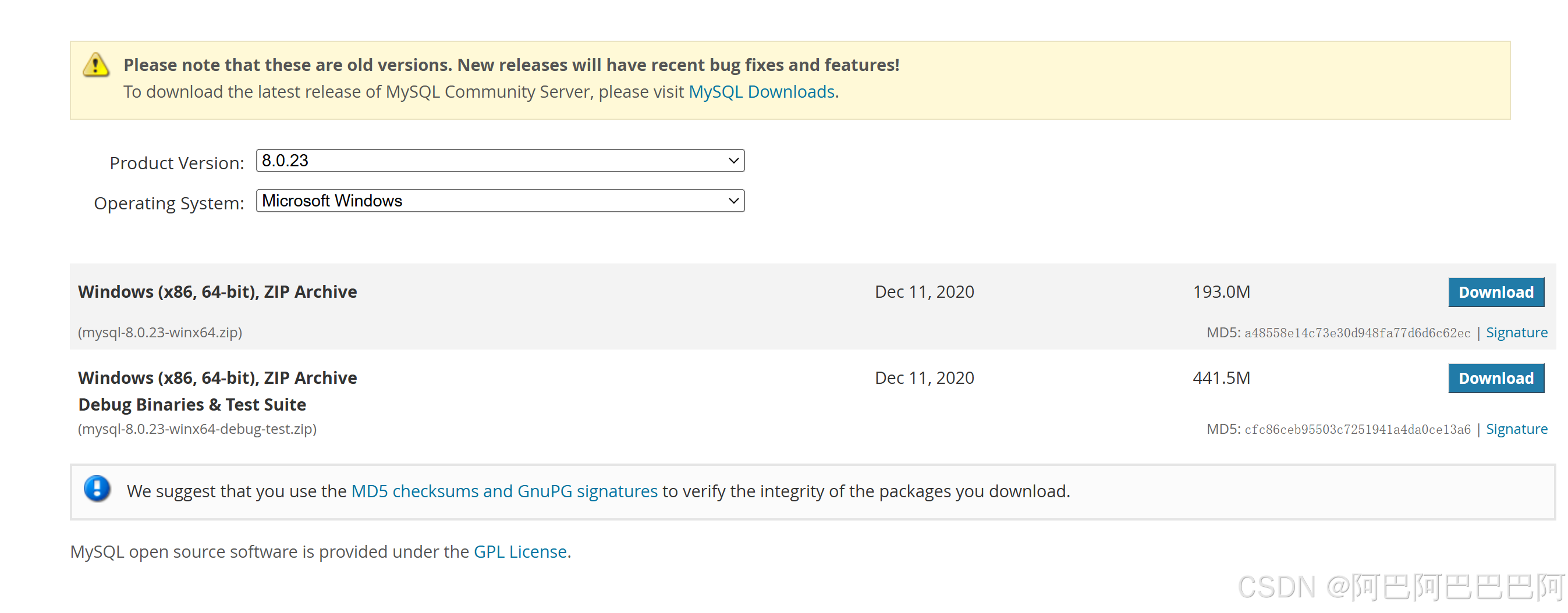Screen dimensions: 1568x613
Task: Click the MD5 hash of the ZIP Archive
Action: (1355, 332)
